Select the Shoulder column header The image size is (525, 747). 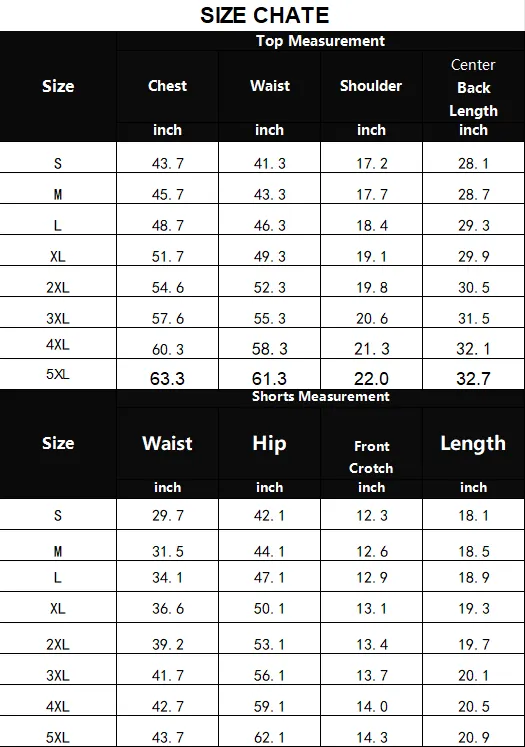[x=371, y=86]
